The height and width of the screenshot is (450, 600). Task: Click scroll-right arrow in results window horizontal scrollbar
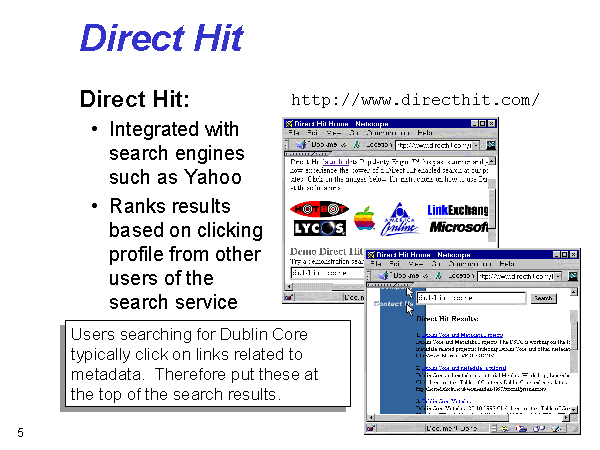pyautogui.click(x=566, y=417)
